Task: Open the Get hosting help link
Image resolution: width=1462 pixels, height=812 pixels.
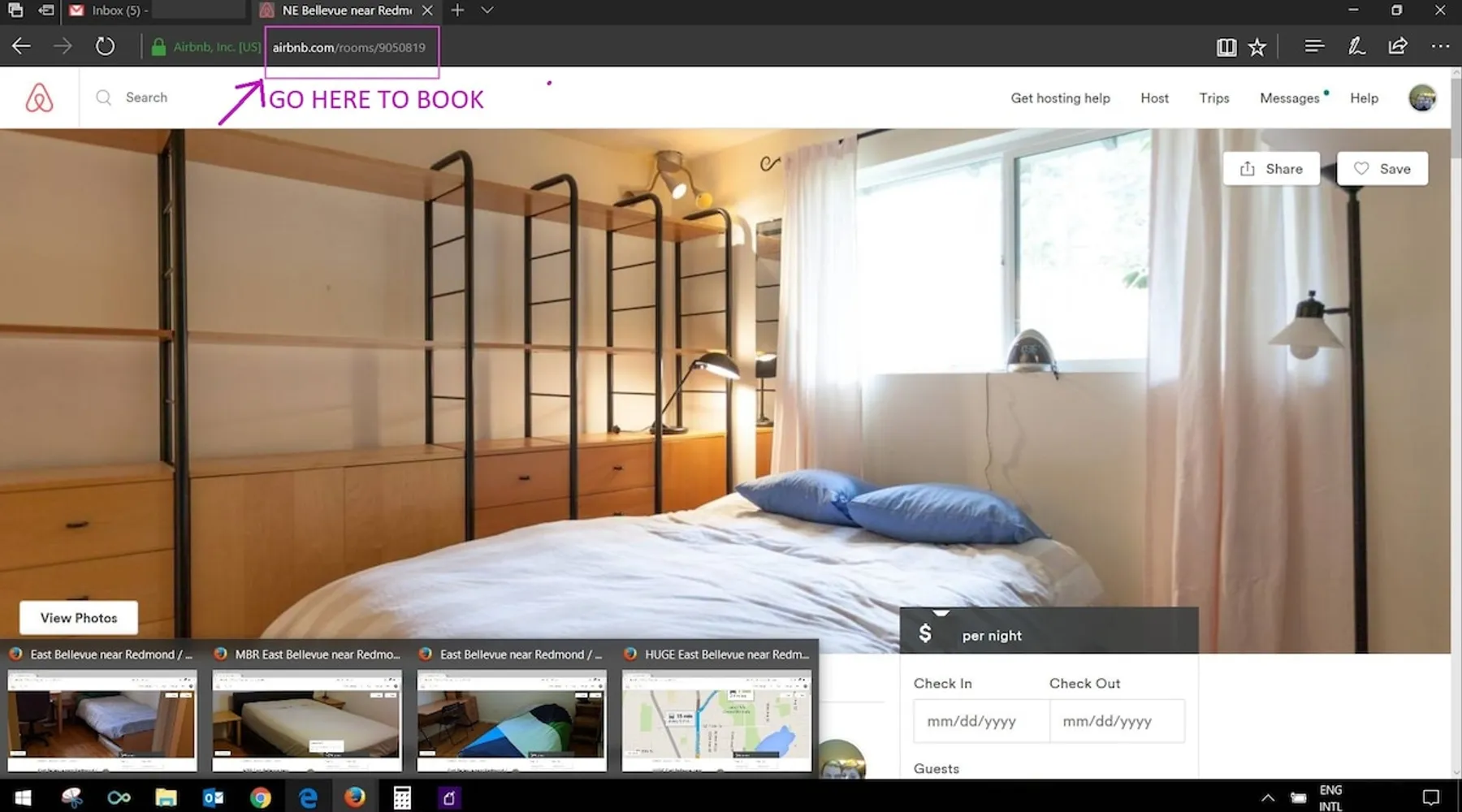Action: (x=1060, y=98)
